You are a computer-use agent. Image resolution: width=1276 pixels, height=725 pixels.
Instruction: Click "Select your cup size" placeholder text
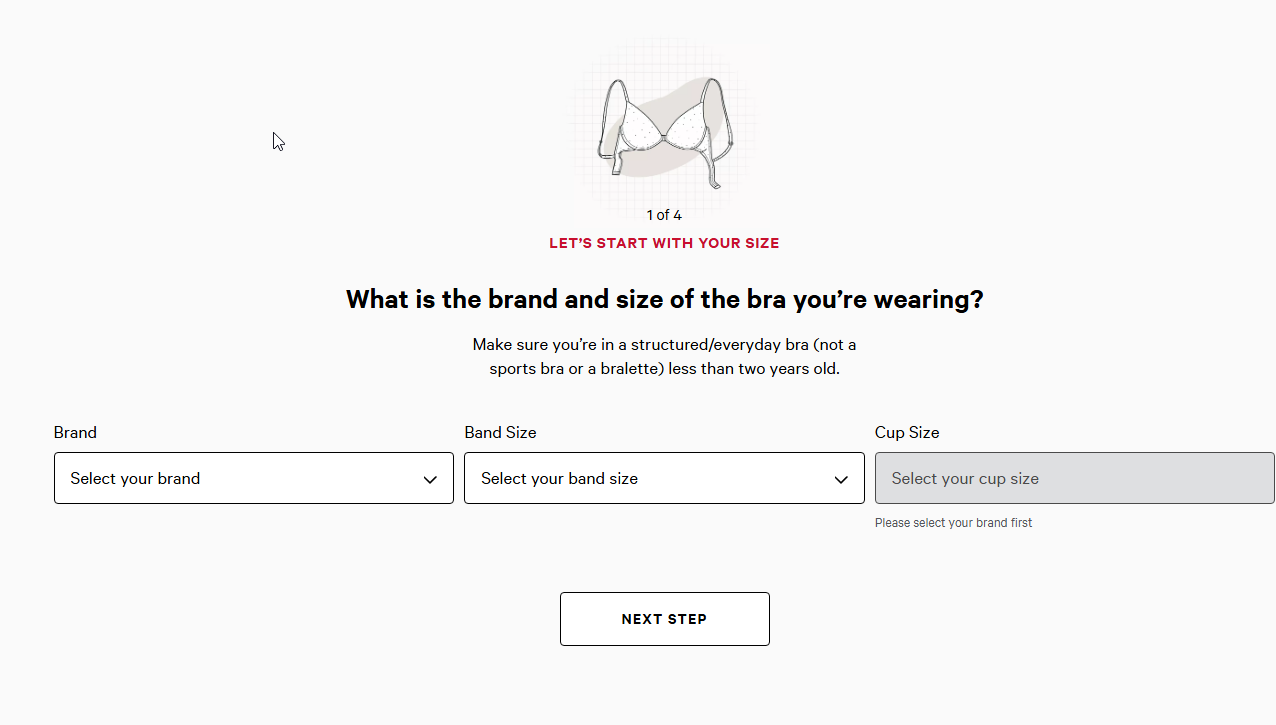click(965, 479)
